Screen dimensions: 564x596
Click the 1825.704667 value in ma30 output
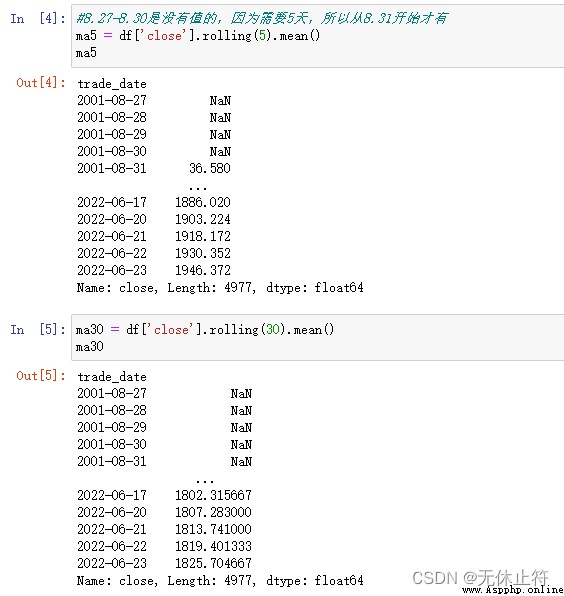point(213,563)
